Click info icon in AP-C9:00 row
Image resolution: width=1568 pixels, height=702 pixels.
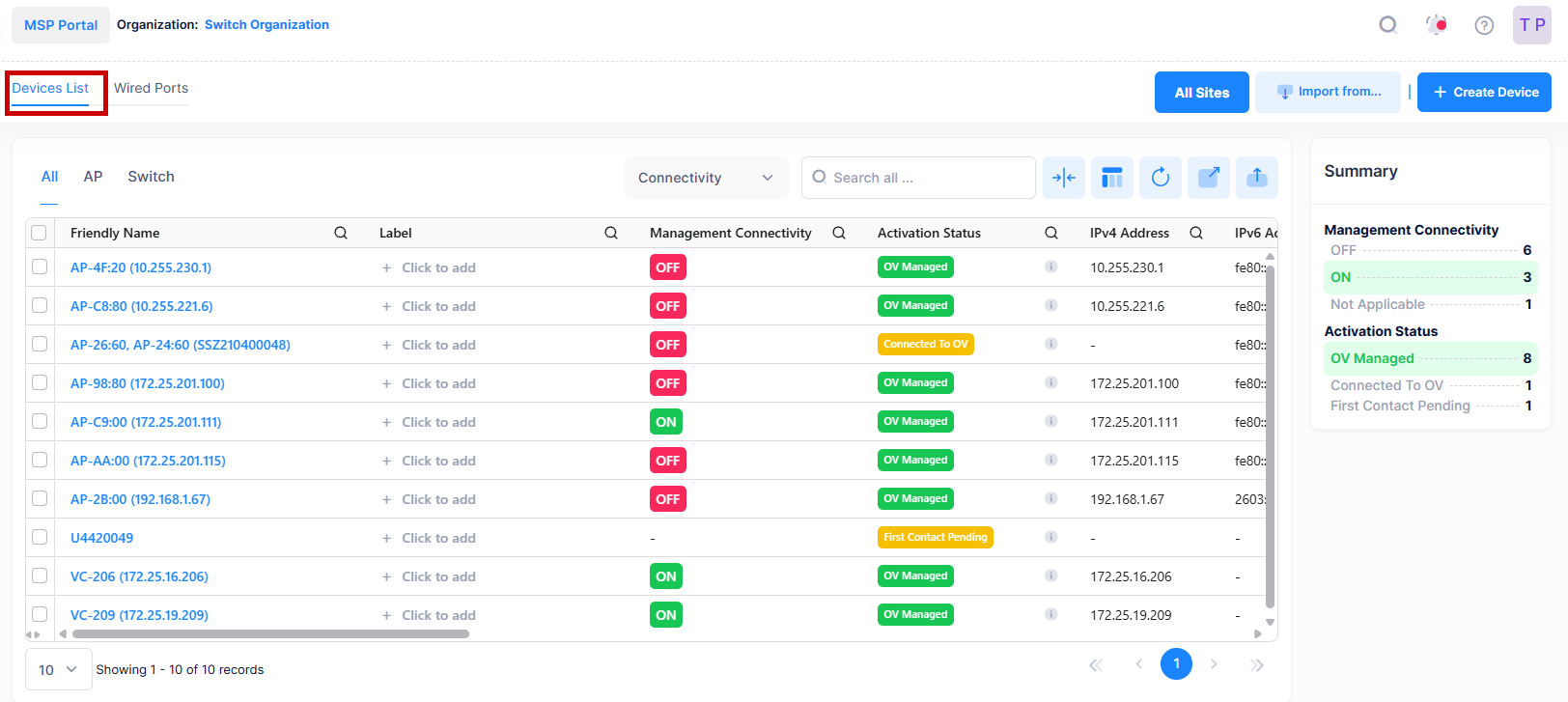coord(1050,422)
